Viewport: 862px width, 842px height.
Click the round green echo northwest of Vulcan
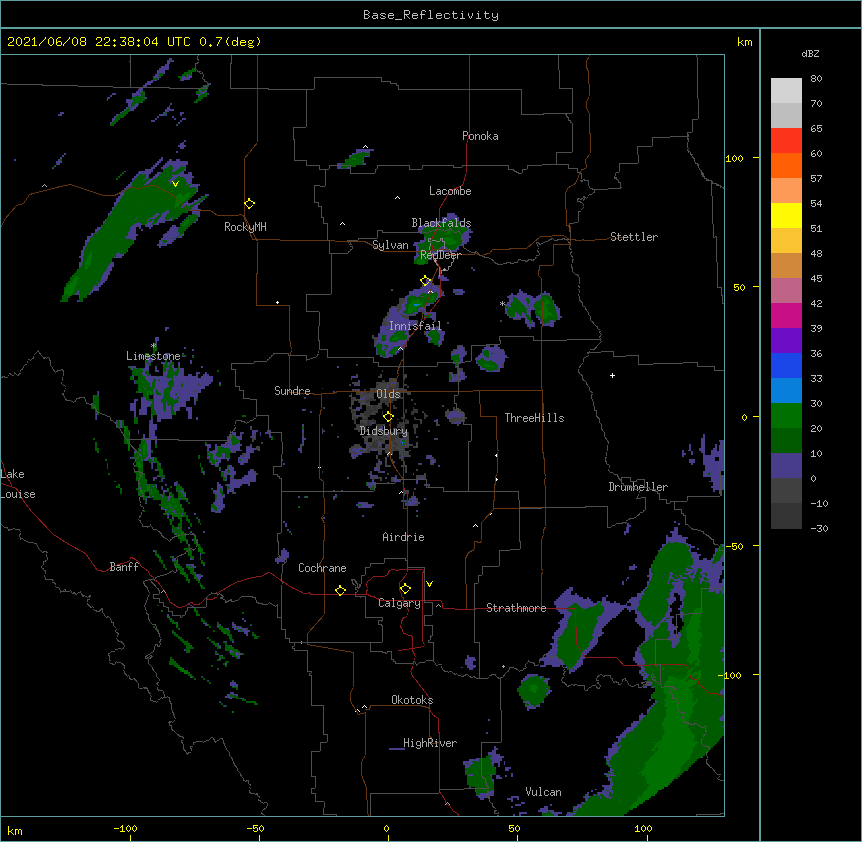pos(533,691)
